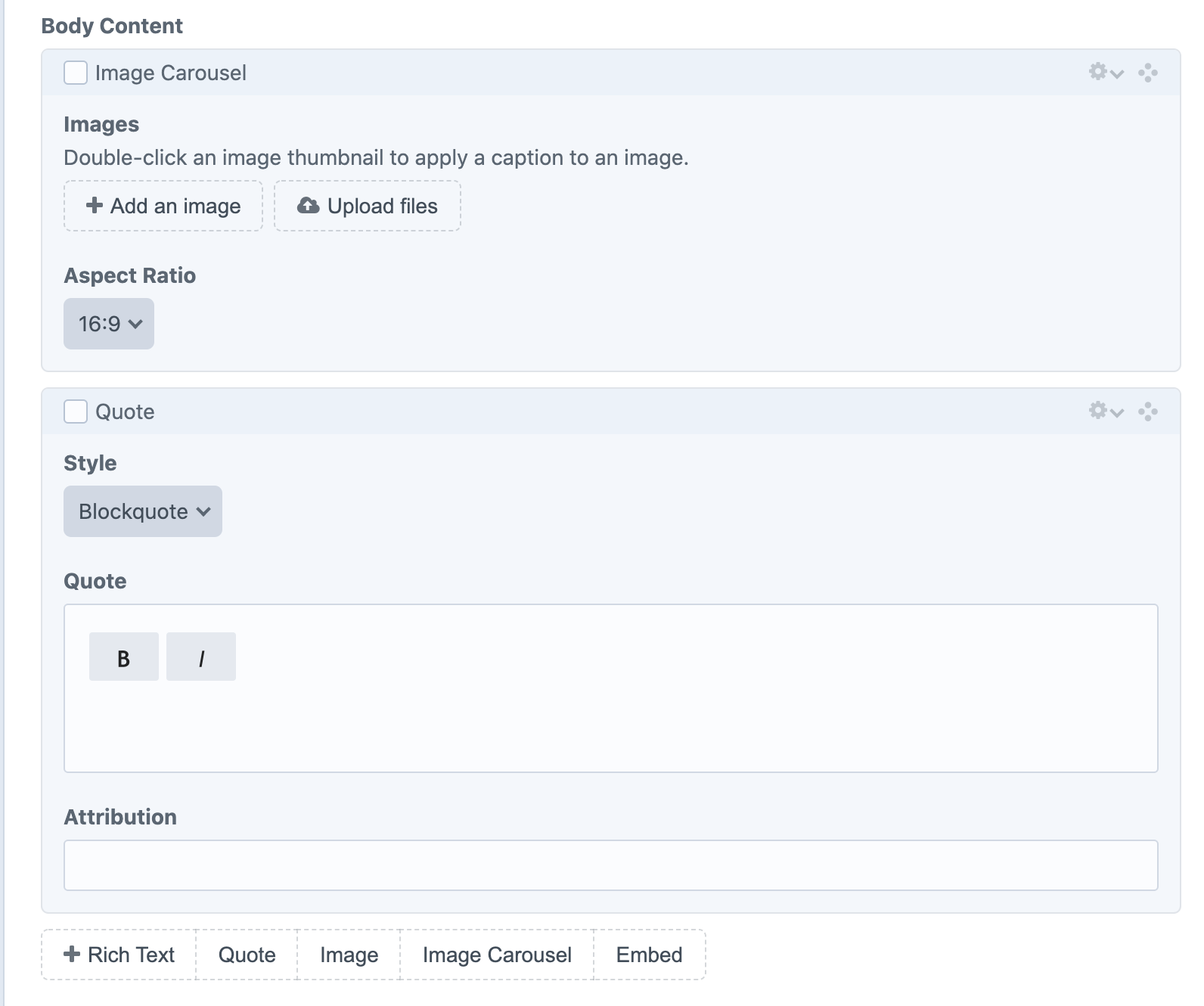The width and height of the screenshot is (1204, 1006).
Task: Open Quote block settings gear menu
Action: tap(1105, 411)
